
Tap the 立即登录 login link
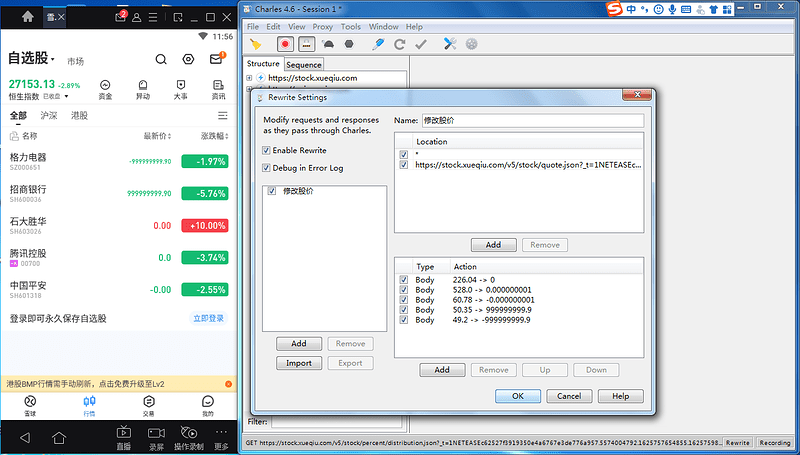[209, 319]
